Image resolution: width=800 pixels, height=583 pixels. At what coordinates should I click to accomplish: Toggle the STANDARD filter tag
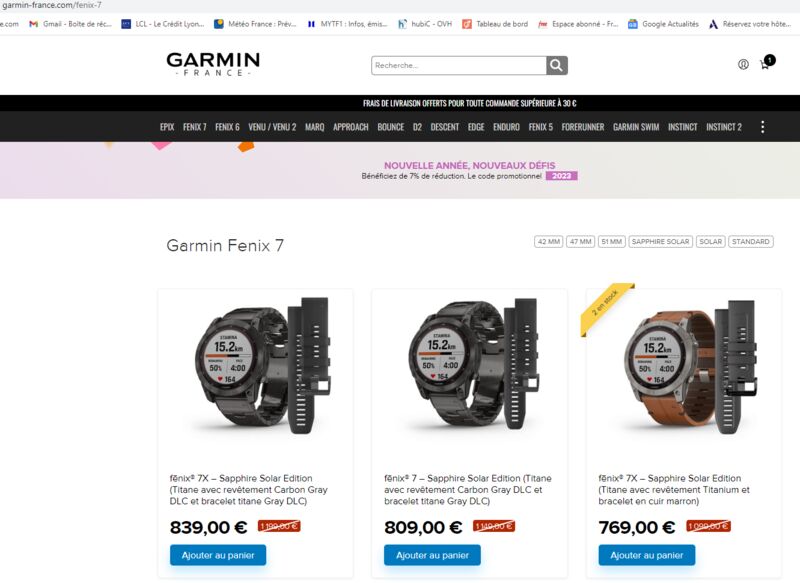tap(751, 242)
